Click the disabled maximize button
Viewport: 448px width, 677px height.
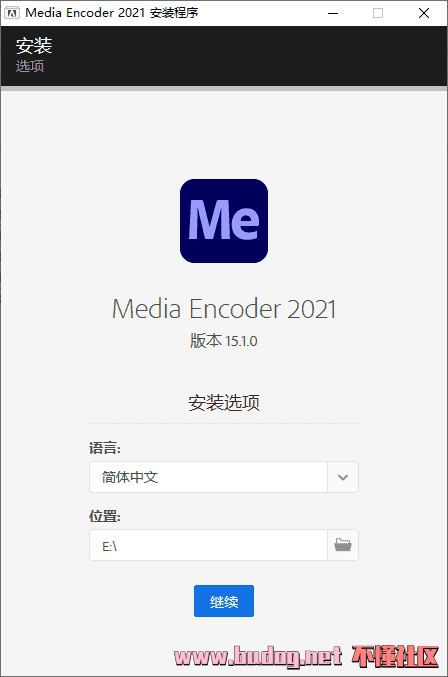pyautogui.click(x=378, y=13)
